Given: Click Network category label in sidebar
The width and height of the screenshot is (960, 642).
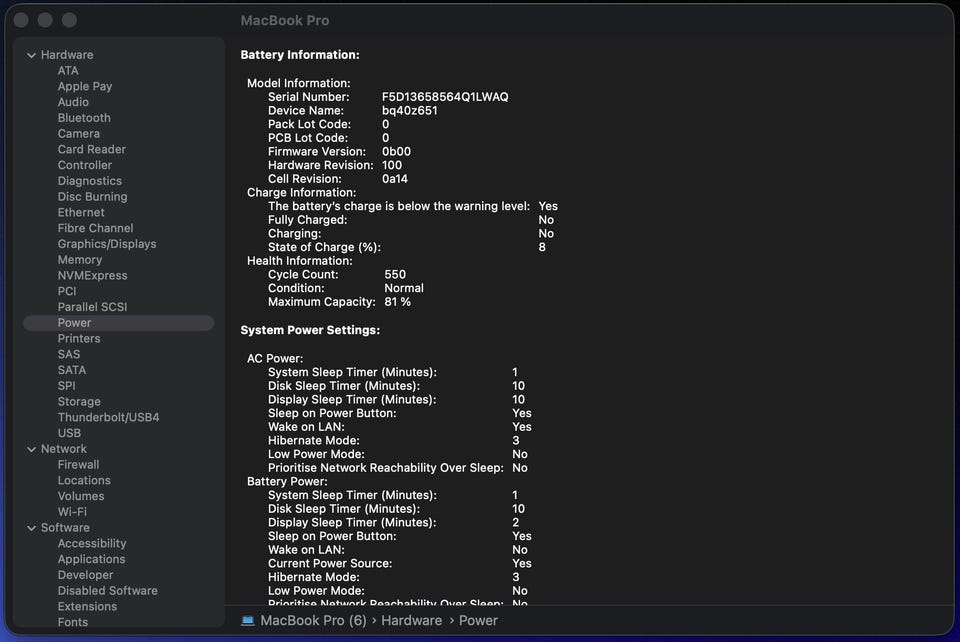Looking at the screenshot, I should tap(64, 449).
